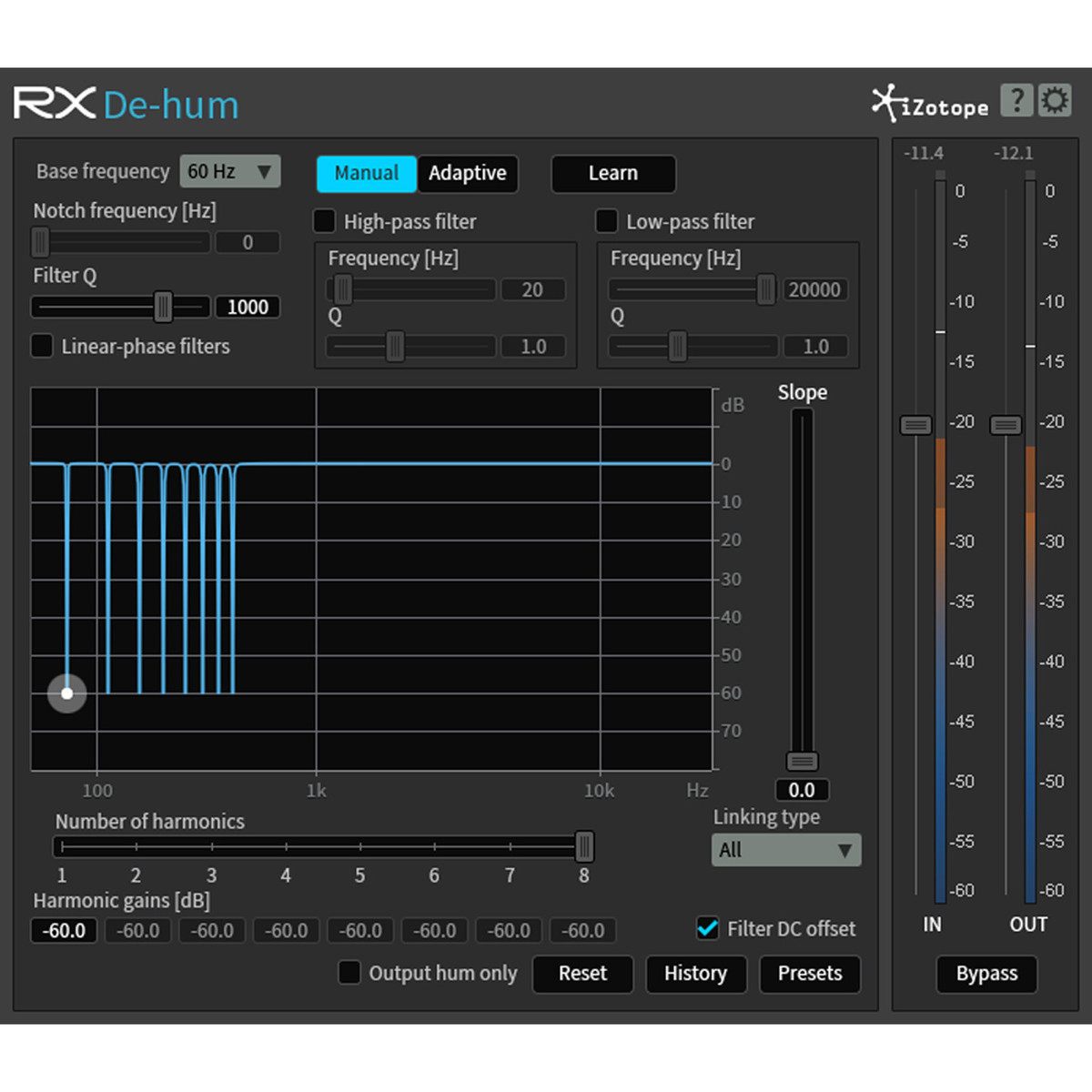Enable the High-pass filter checkbox

click(x=324, y=221)
